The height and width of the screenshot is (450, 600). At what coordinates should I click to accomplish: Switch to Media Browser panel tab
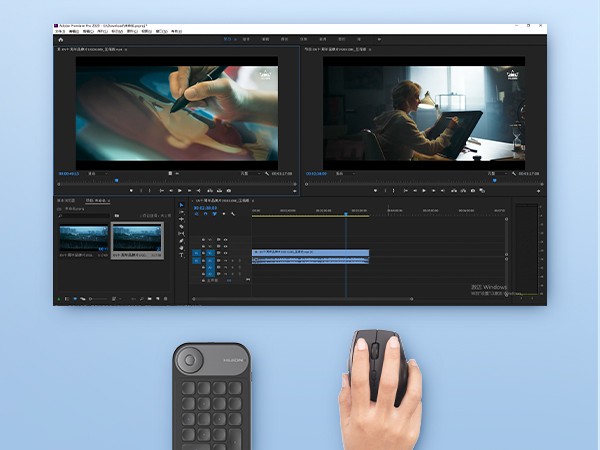pyautogui.click(x=66, y=201)
